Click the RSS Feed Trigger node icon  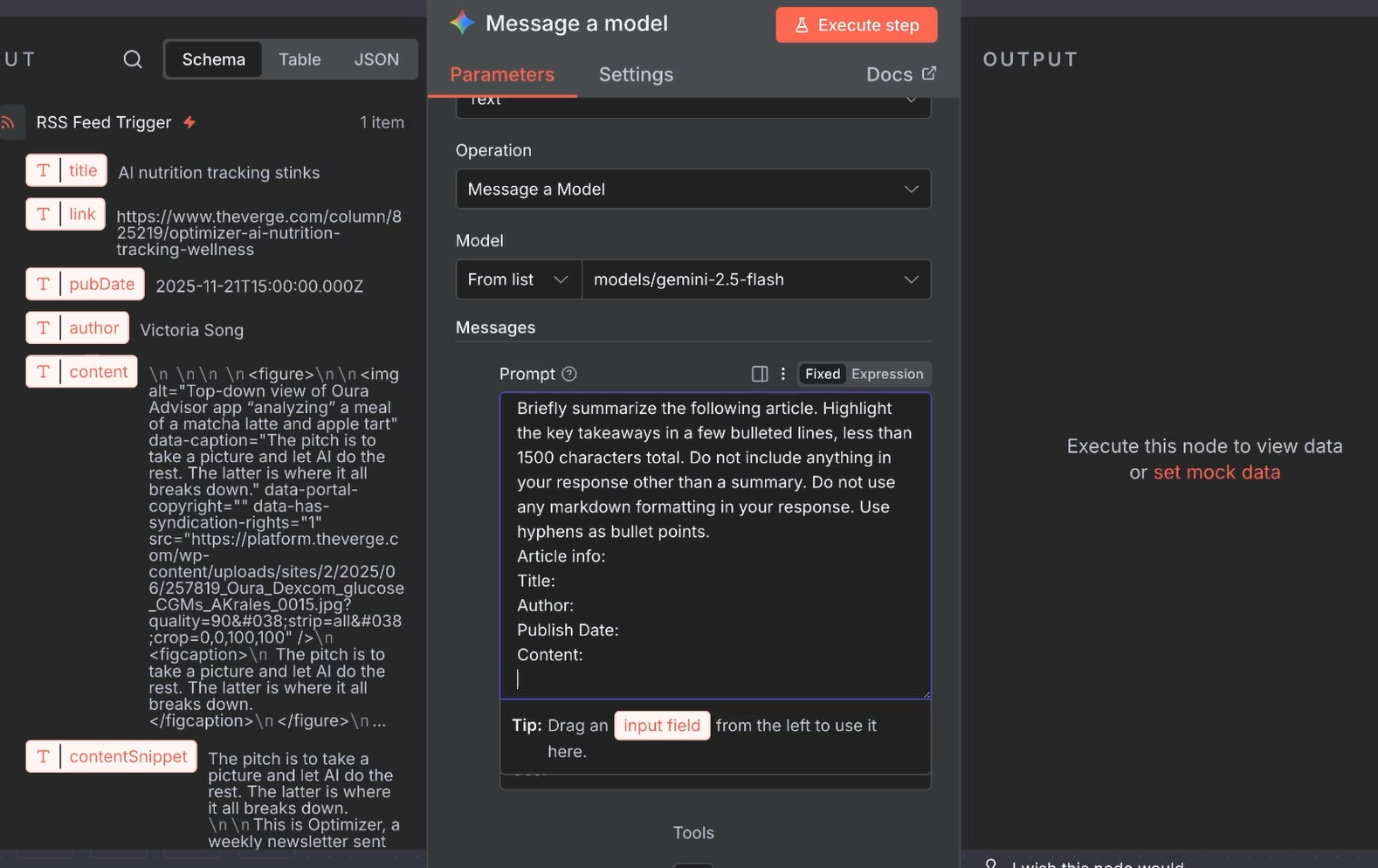(9, 122)
